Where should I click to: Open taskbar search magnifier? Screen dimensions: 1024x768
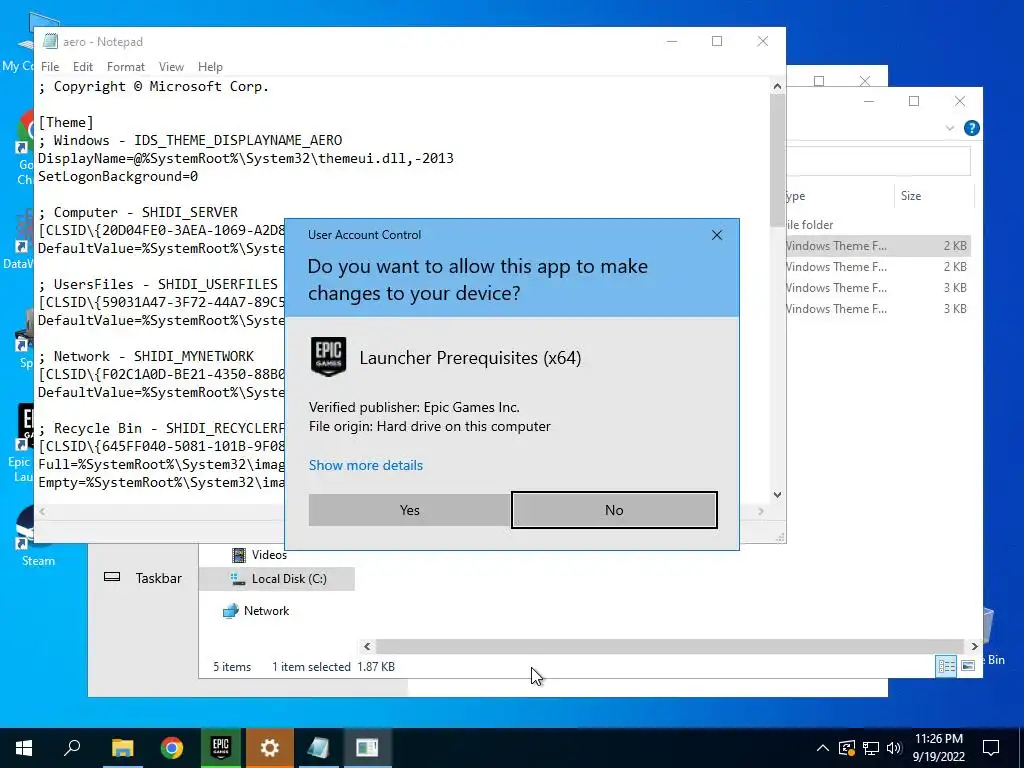click(72, 748)
